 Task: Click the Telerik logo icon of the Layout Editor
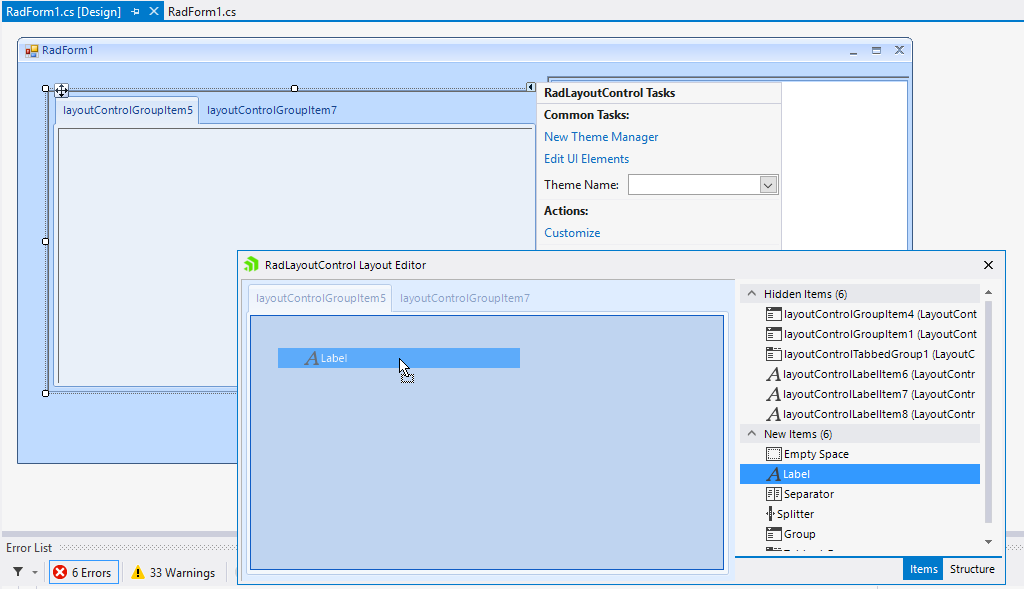tap(251, 264)
